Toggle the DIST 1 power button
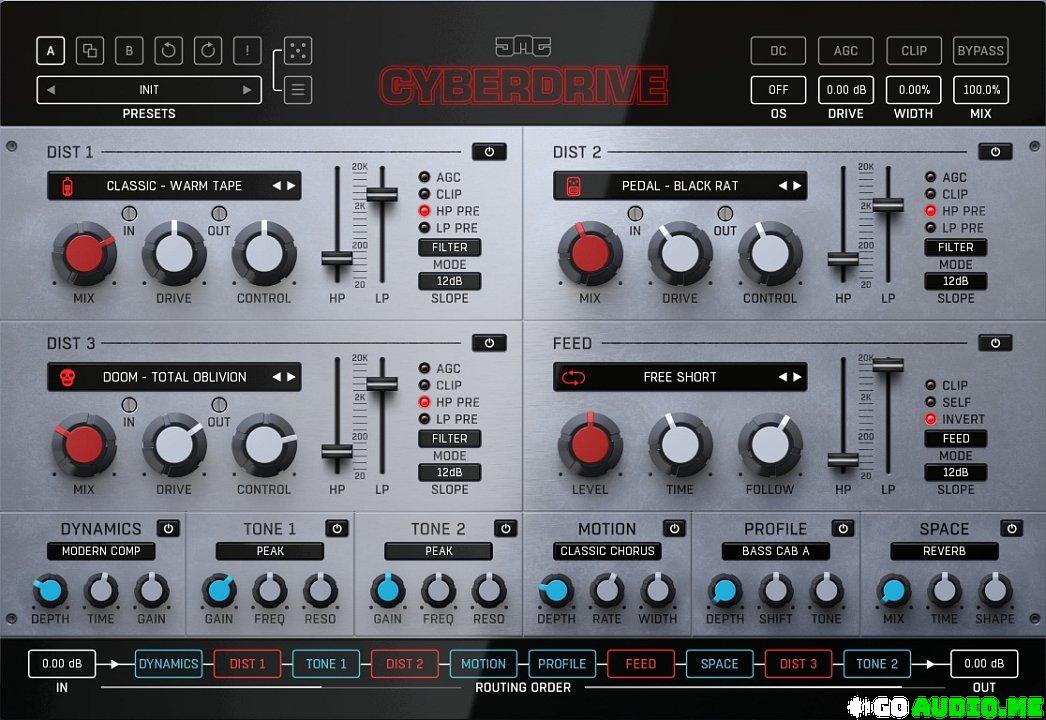The image size is (1046, 720). [x=489, y=152]
